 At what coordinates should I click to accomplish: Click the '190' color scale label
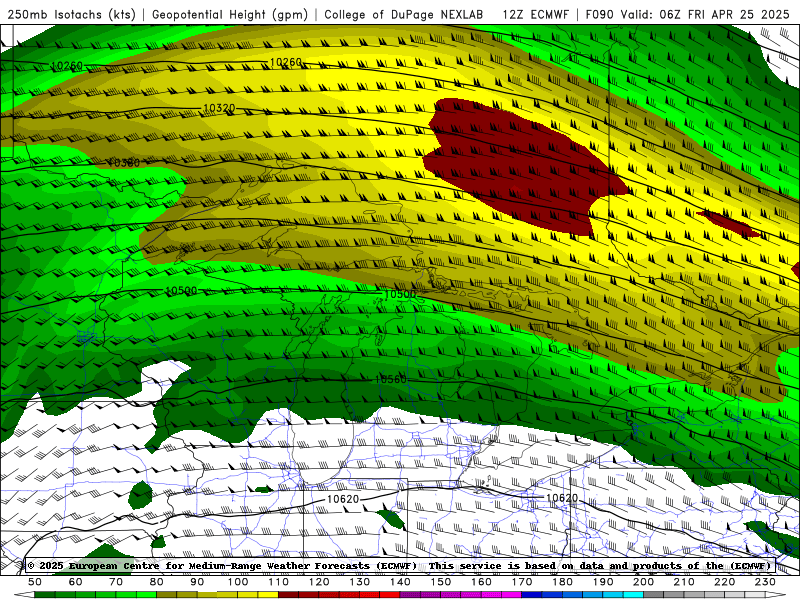pos(604,582)
